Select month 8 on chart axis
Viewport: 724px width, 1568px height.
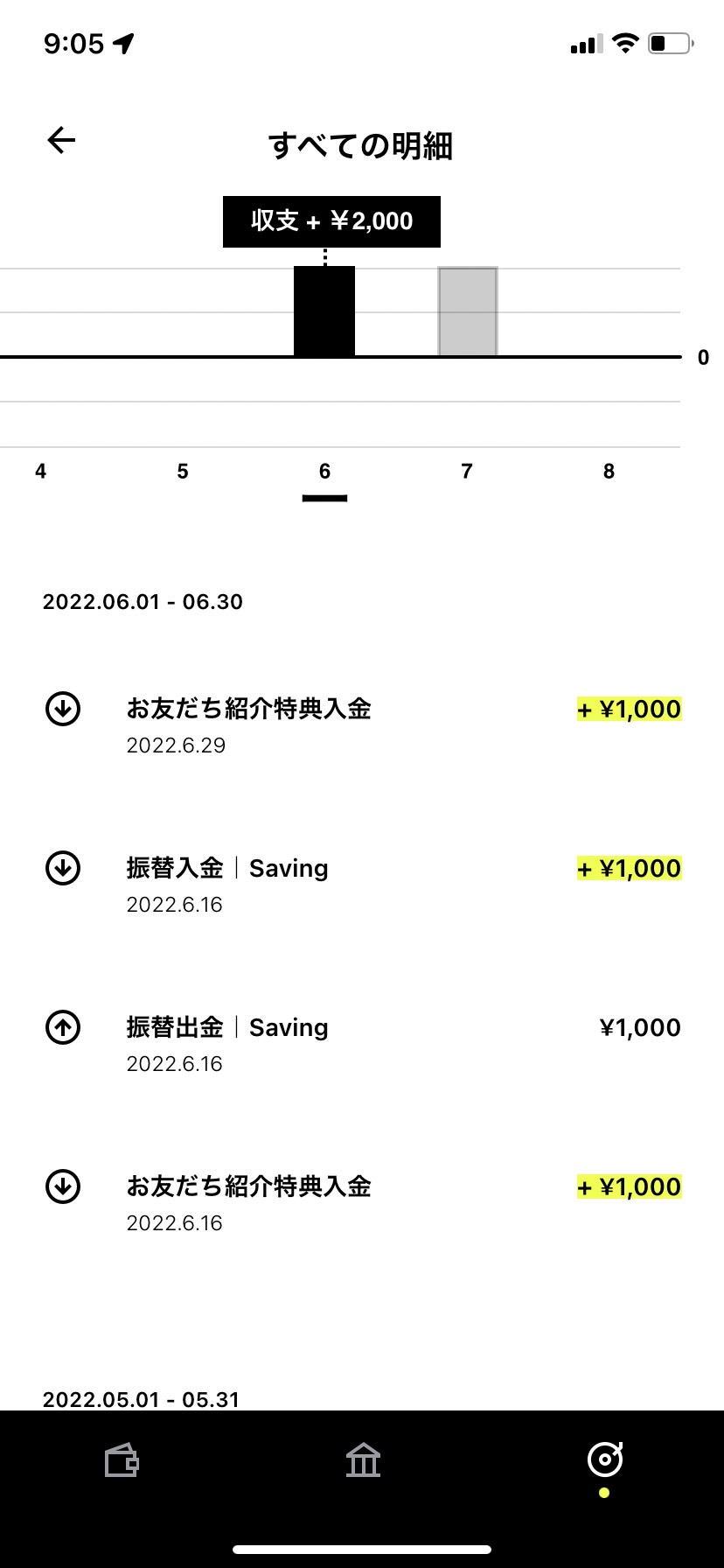[609, 472]
